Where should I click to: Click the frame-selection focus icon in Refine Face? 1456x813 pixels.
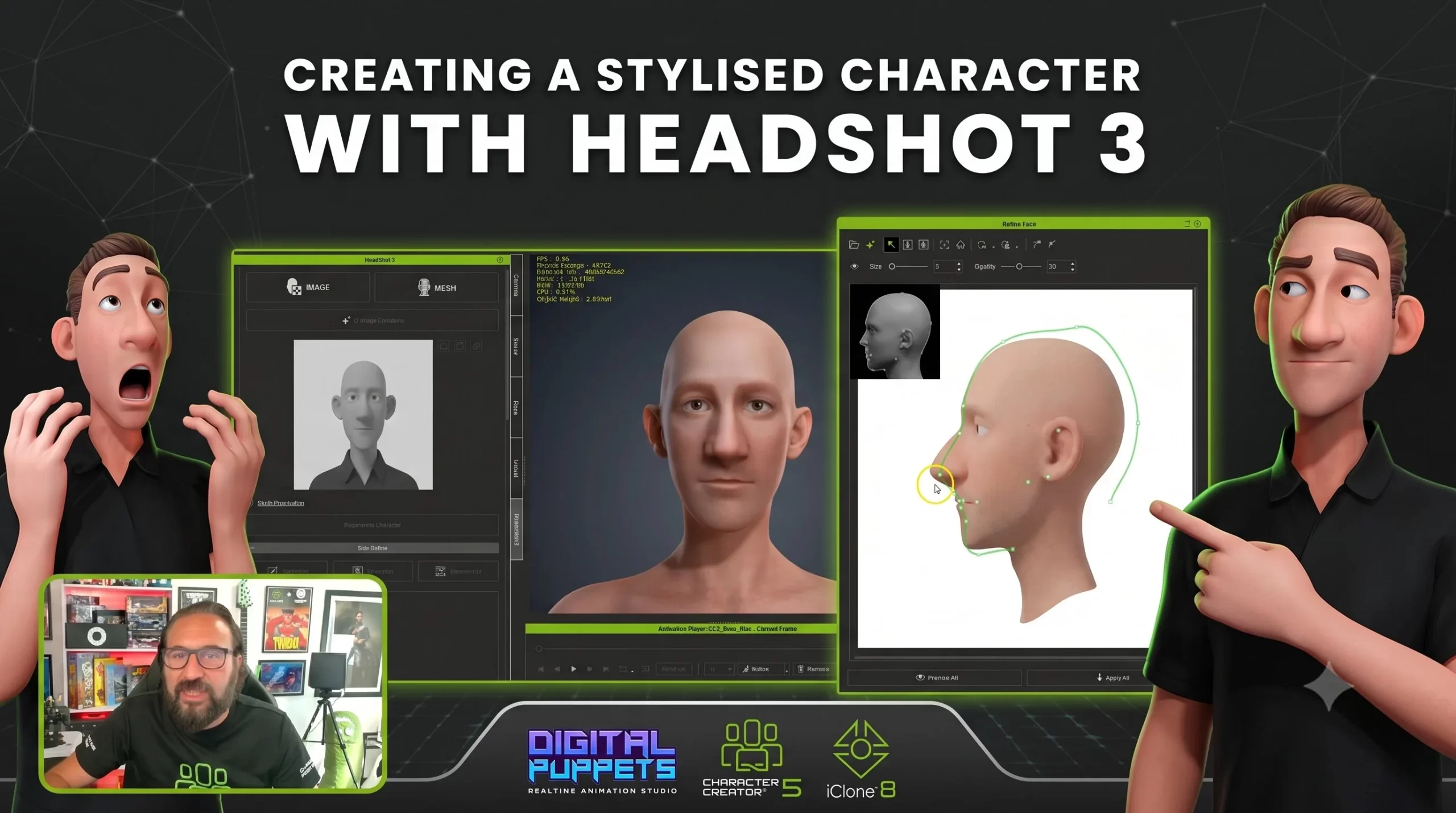pos(945,245)
